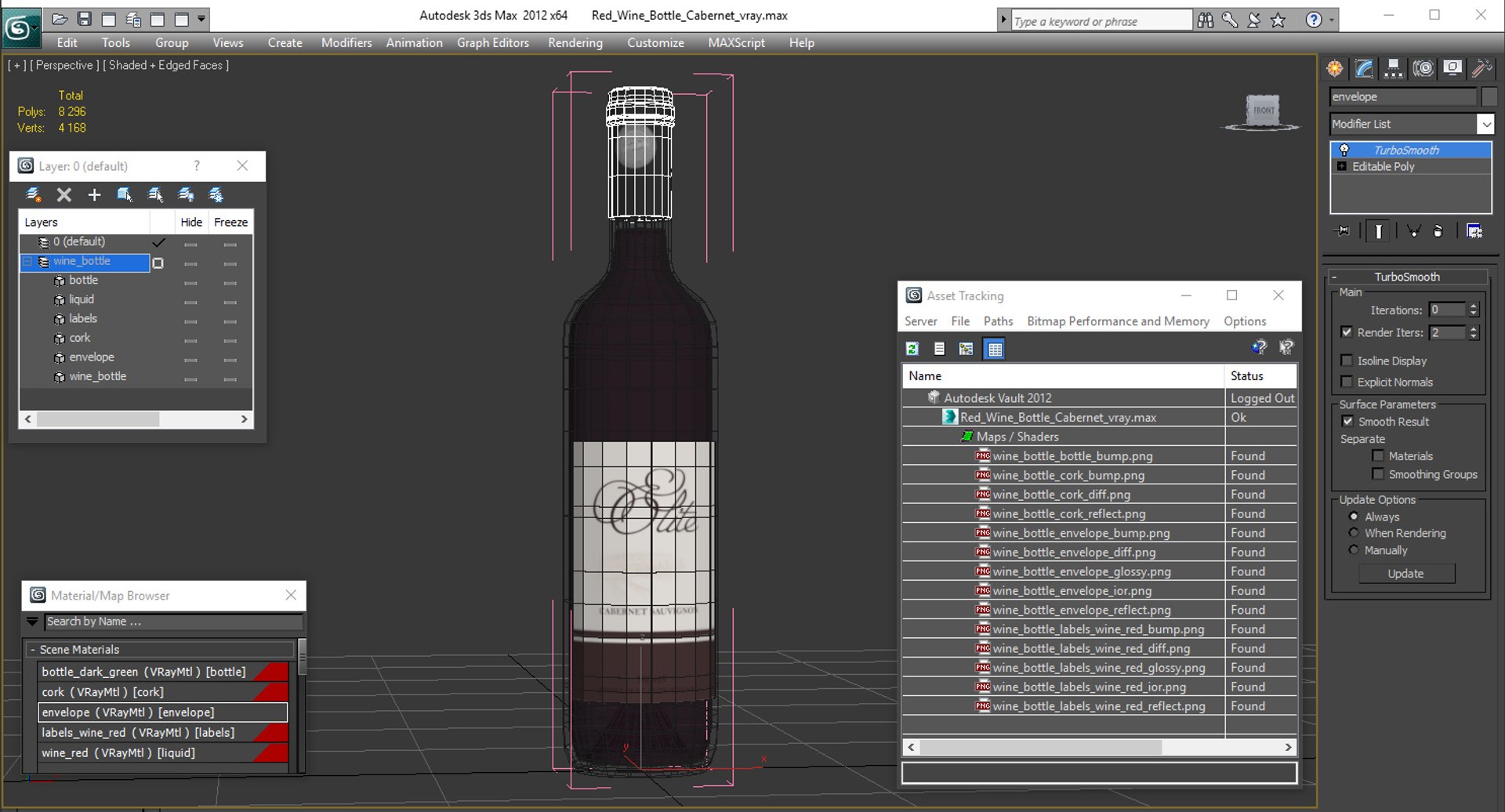Open InfoCenter search binoculars icon
Image resolution: width=1505 pixels, height=812 pixels.
(1206, 20)
